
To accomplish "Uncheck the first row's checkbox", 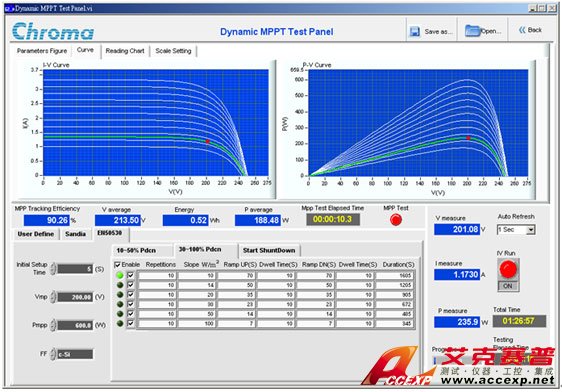I will [130, 275].
